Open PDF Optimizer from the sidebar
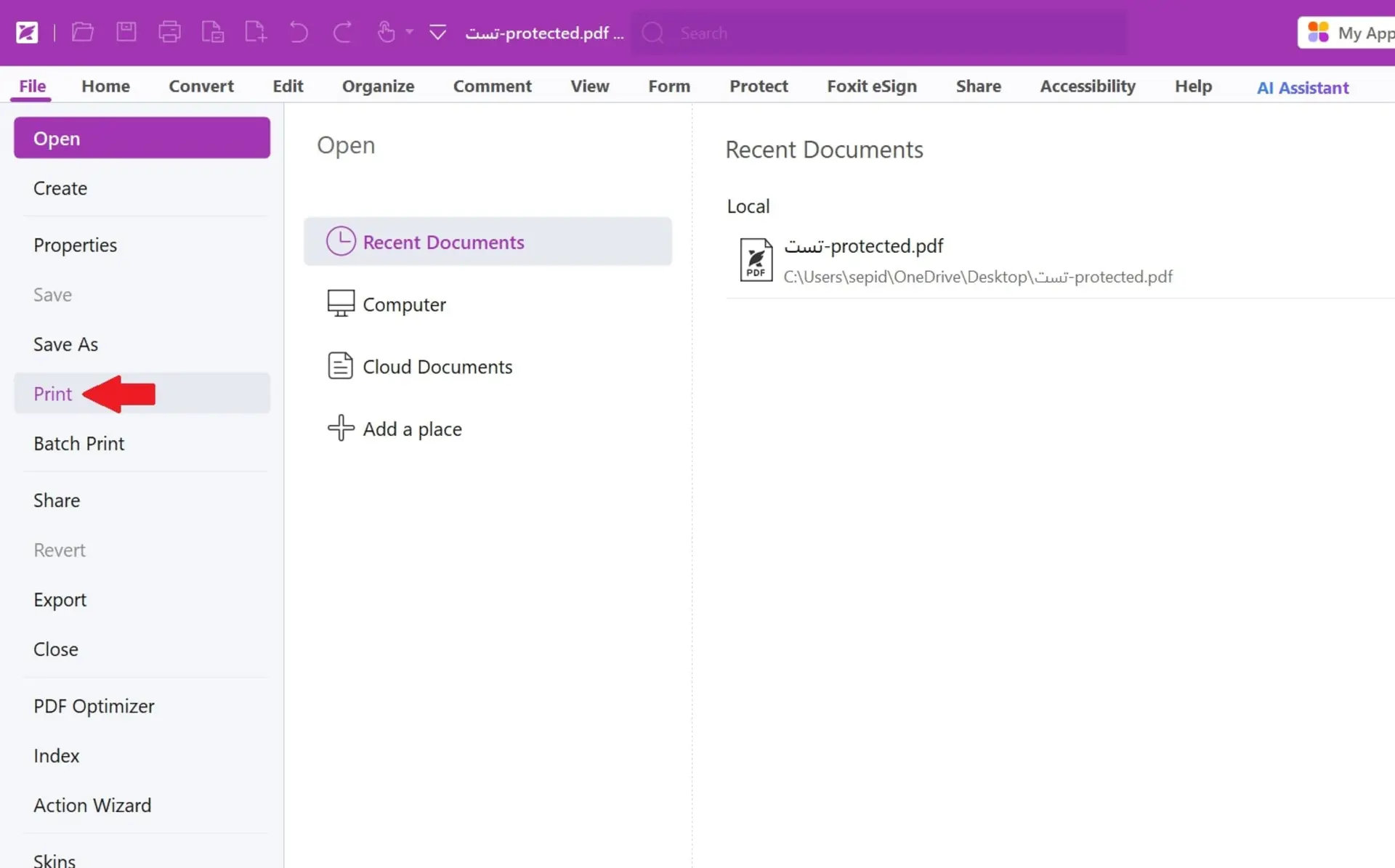This screenshot has width=1395, height=868. pyautogui.click(x=142, y=706)
